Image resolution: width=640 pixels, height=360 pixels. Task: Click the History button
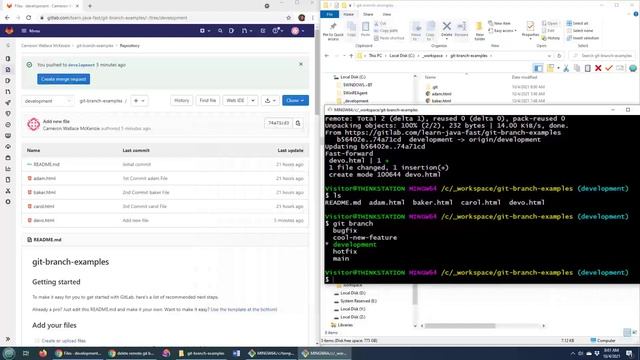coord(182,101)
